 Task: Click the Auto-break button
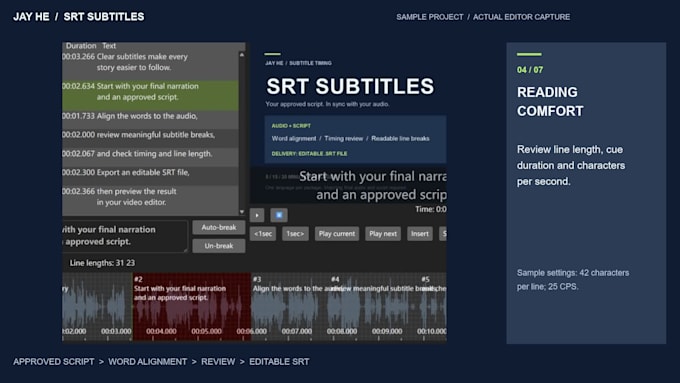point(219,227)
